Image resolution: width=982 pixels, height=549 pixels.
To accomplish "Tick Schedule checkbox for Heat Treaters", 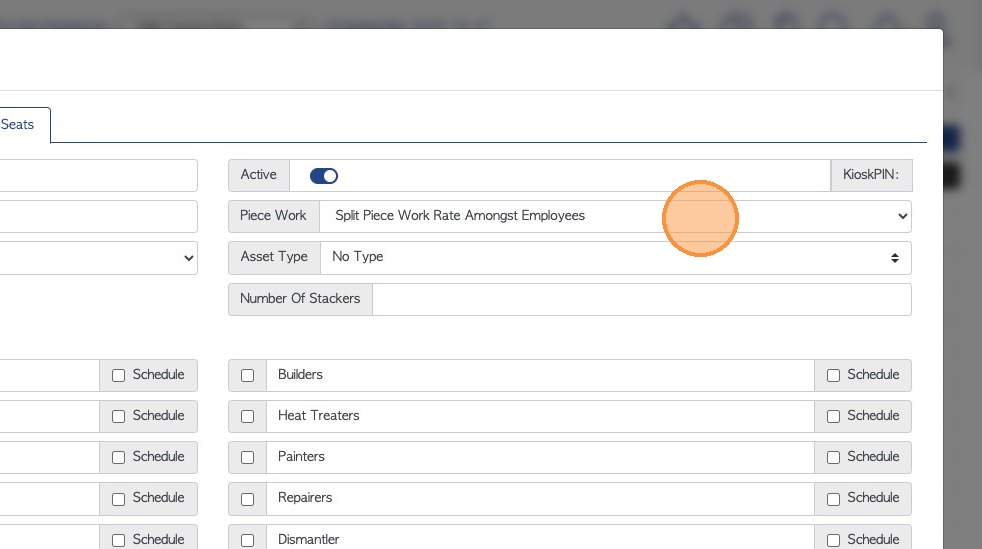I will coord(834,417).
